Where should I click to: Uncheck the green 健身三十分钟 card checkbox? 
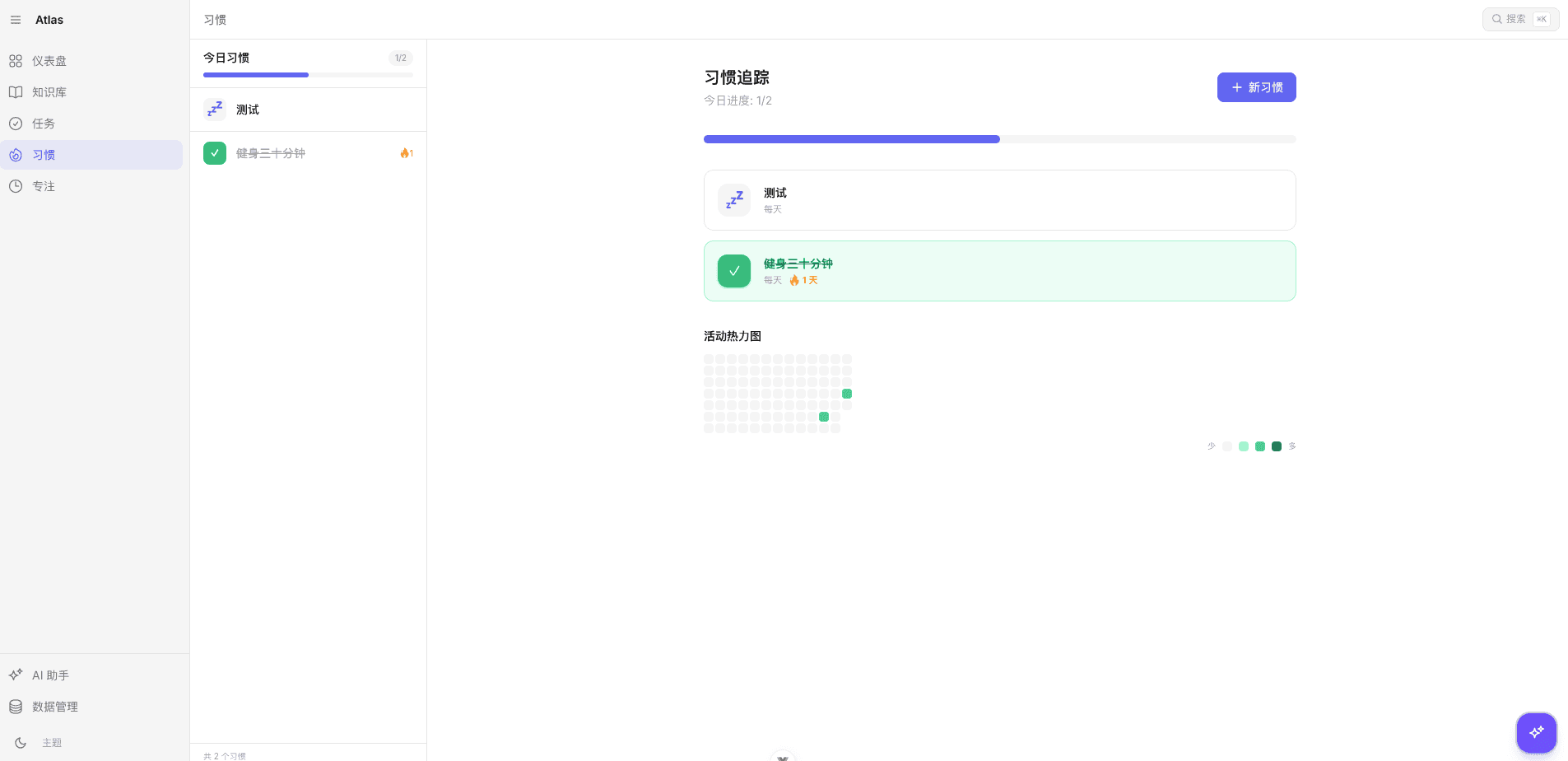click(734, 271)
